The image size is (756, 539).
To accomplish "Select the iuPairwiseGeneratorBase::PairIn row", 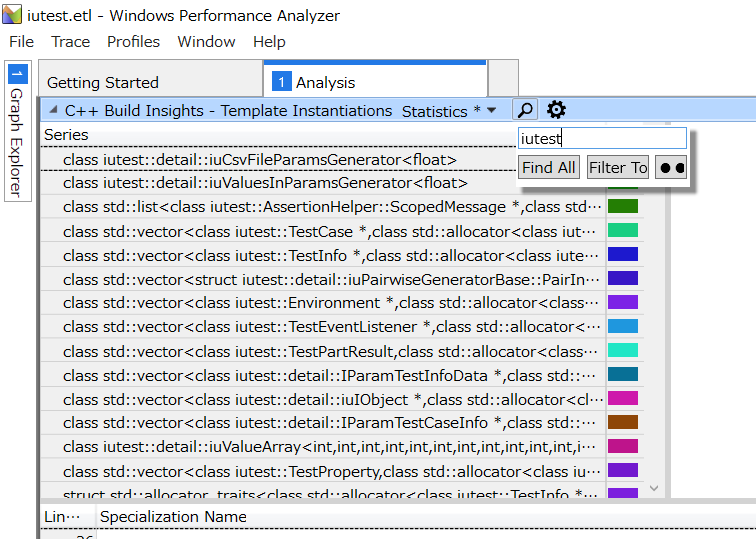I will click(323, 279).
